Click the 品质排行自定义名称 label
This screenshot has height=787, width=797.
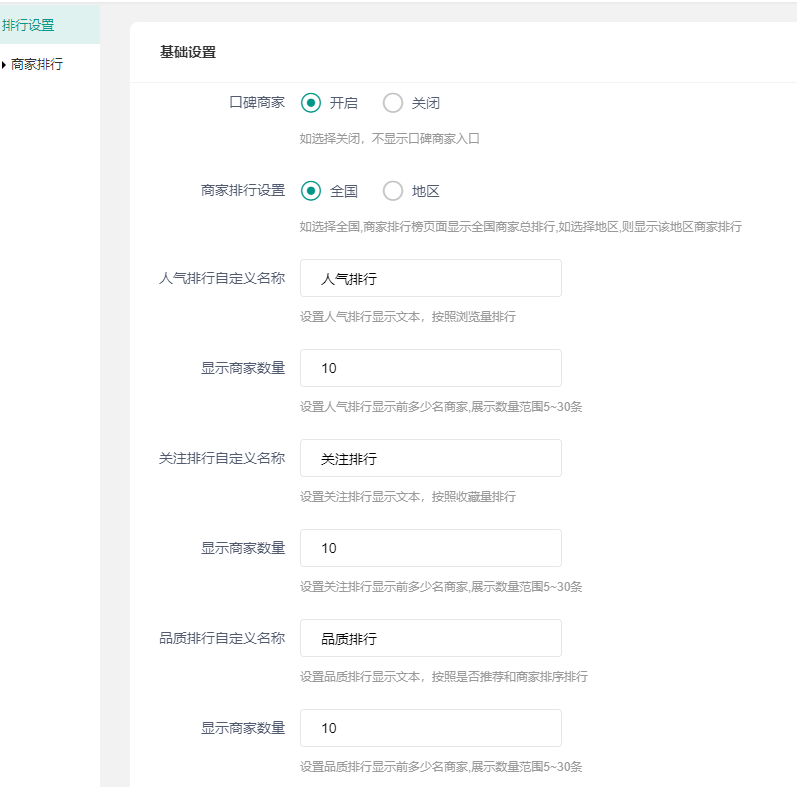click(x=222, y=638)
